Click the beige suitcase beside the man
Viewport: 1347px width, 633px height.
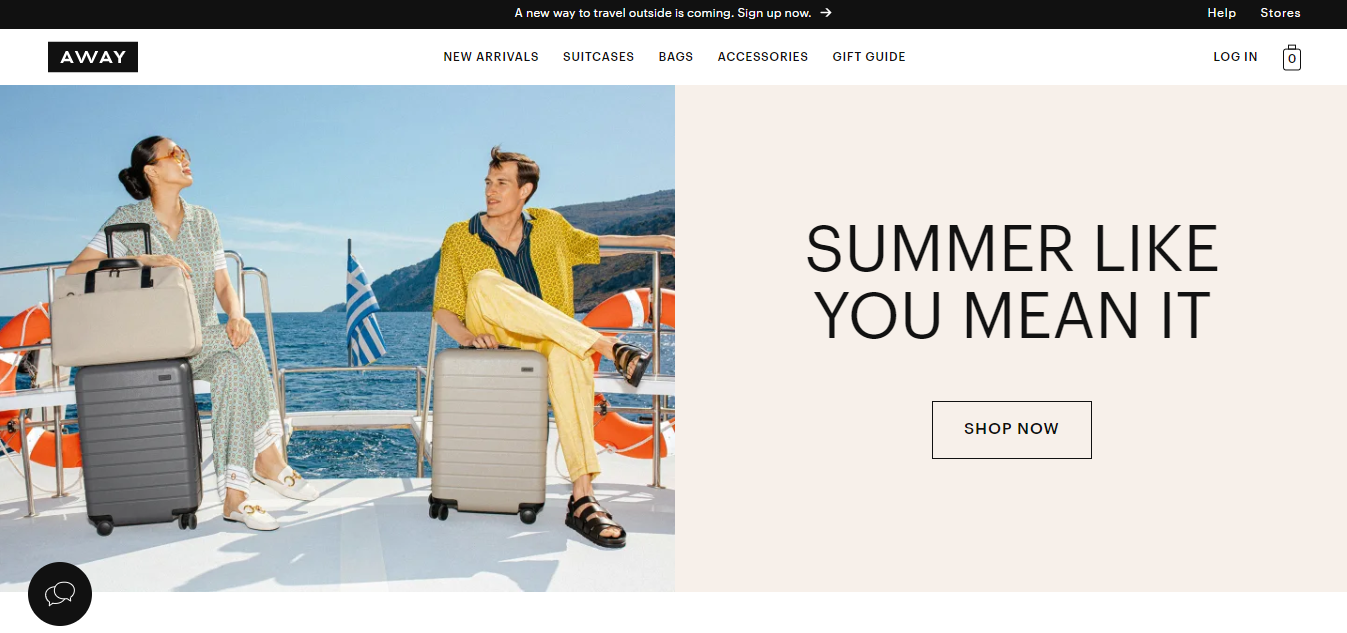point(488,432)
